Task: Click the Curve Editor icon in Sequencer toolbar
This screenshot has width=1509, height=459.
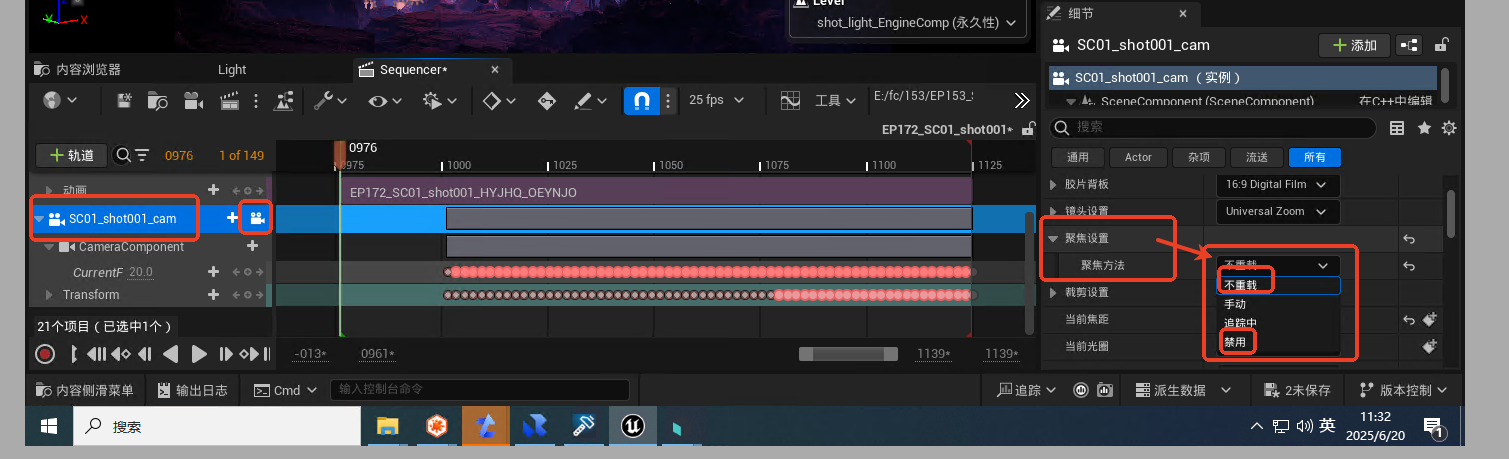Action: [790, 100]
